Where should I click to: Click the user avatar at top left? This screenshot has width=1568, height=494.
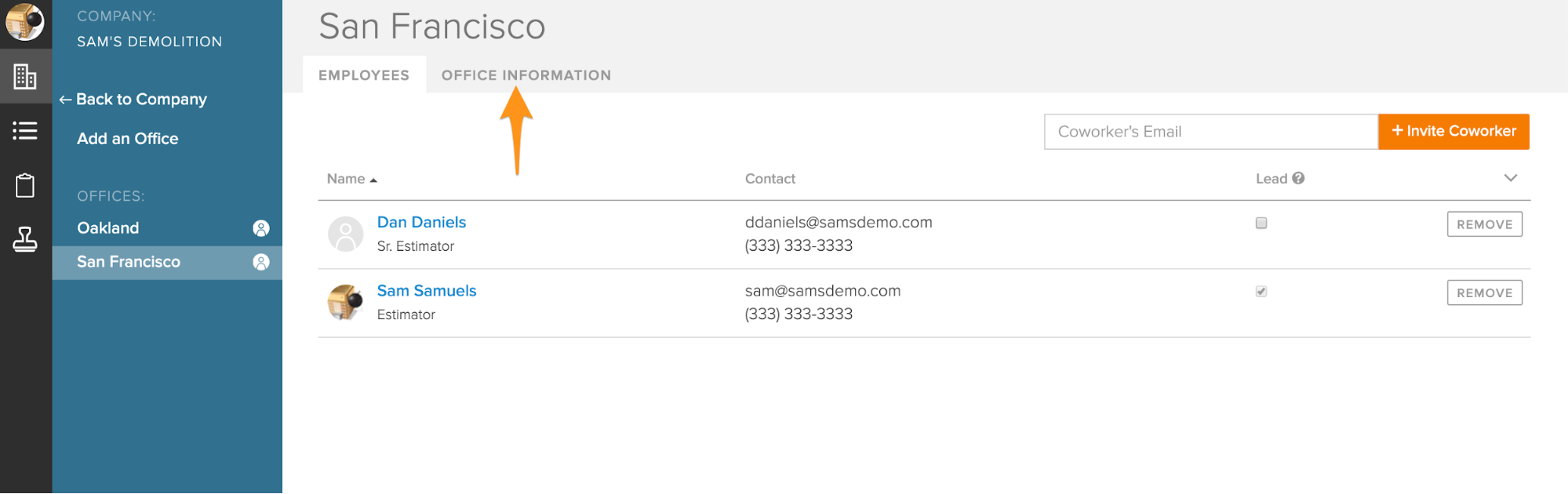[25, 22]
